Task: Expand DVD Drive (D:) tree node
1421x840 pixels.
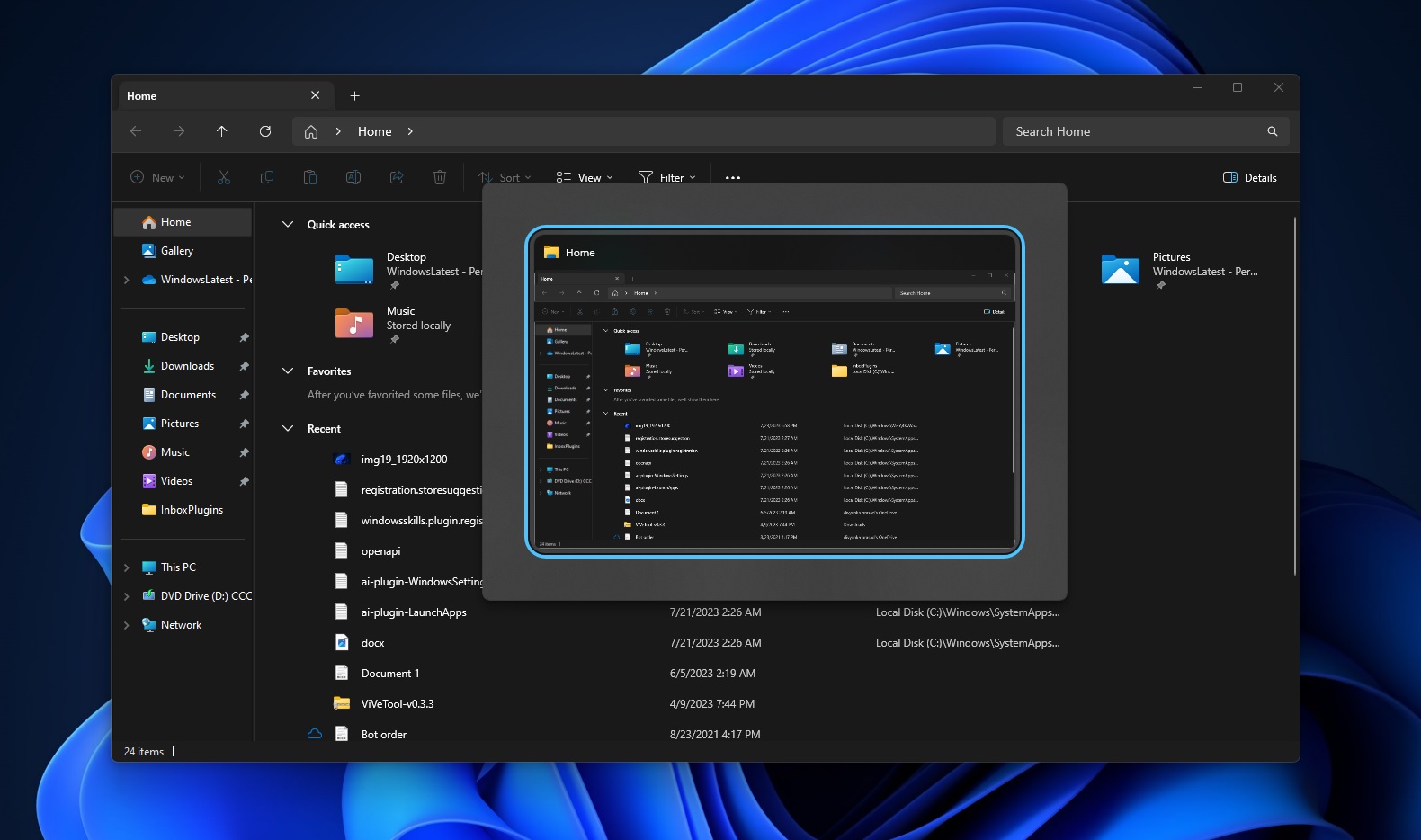Action: click(x=126, y=596)
